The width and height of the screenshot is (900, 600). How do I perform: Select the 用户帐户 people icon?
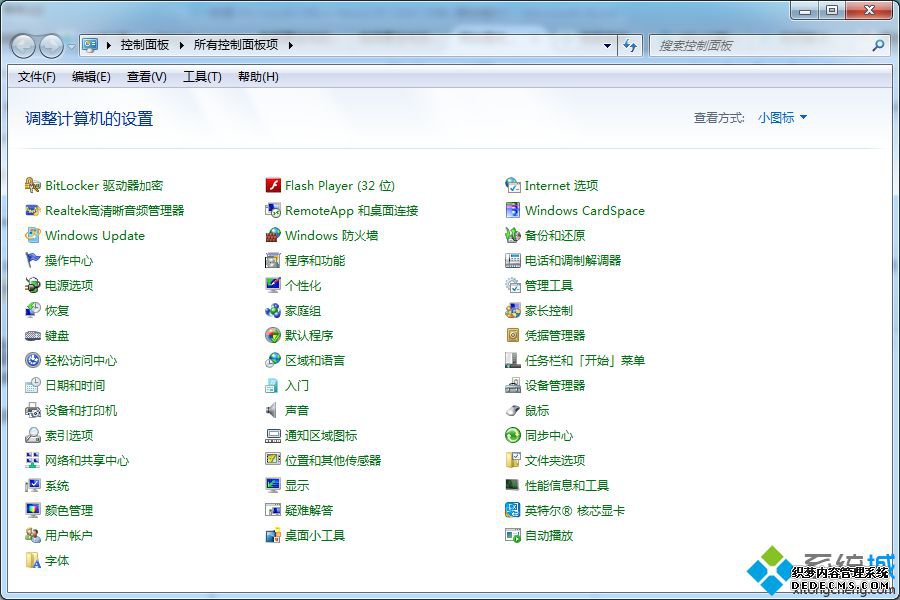click(33, 536)
